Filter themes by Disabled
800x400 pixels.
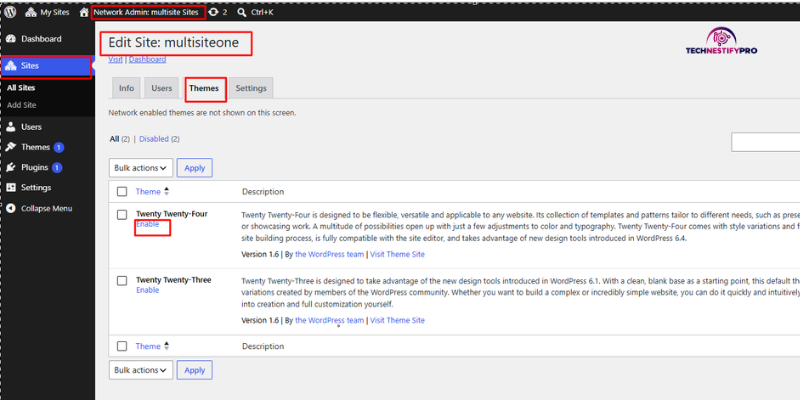tap(154, 139)
